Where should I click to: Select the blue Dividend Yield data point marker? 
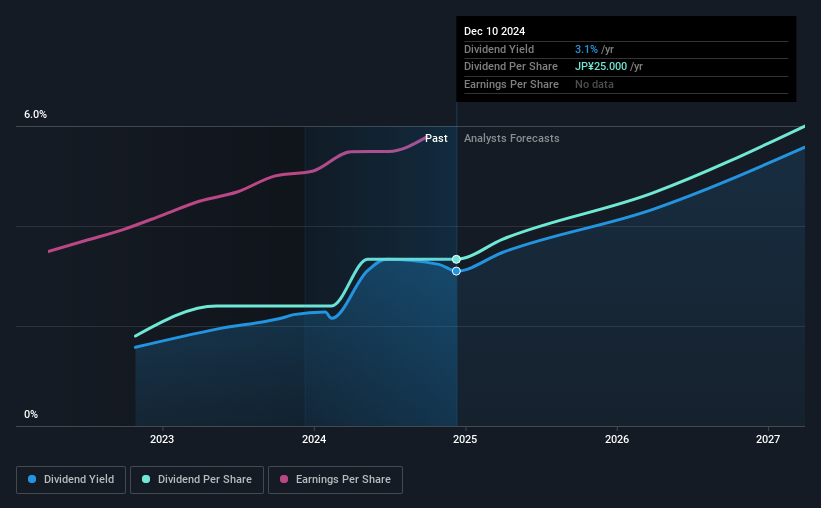[x=457, y=271]
